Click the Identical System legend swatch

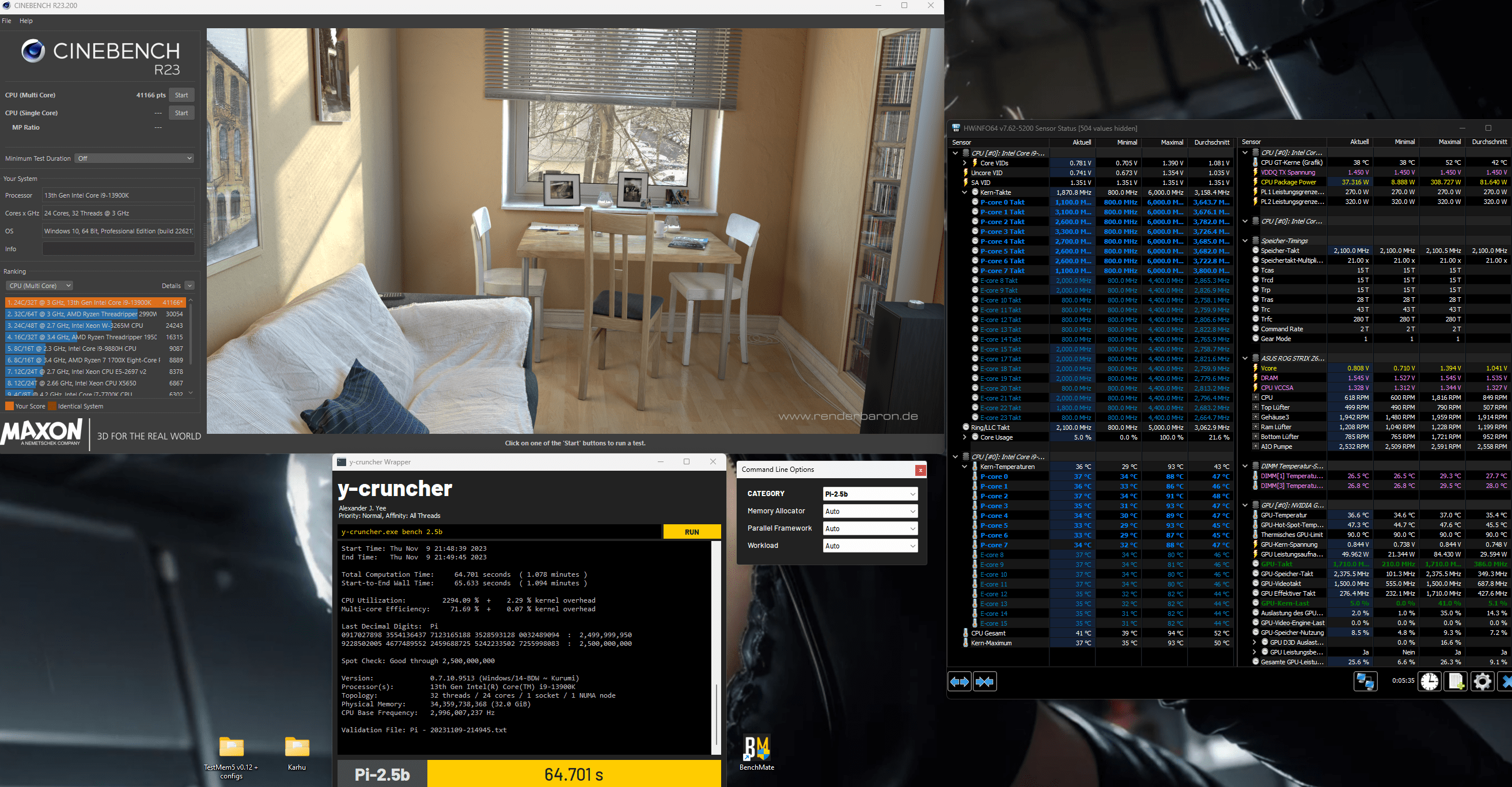pos(52,406)
